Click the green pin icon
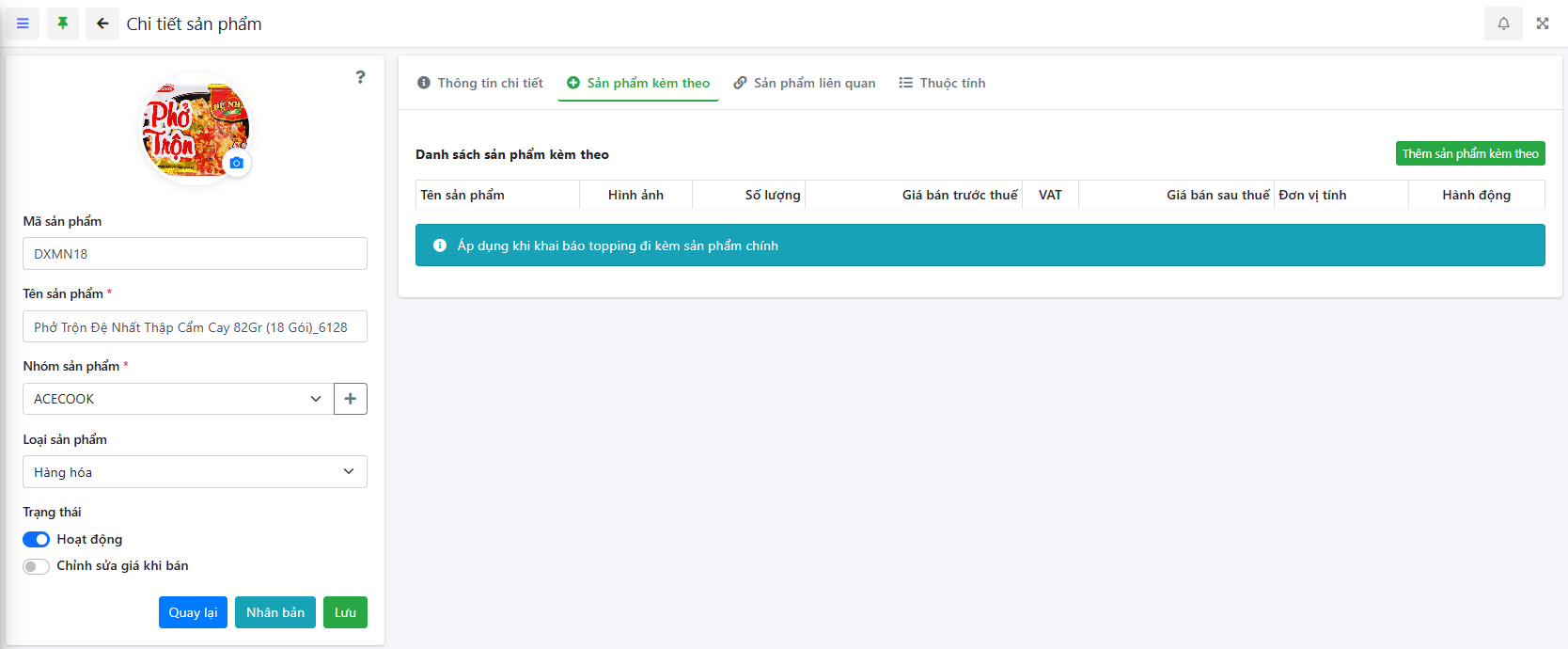Screen dimensions: 1568x649 [x=63, y=24]
